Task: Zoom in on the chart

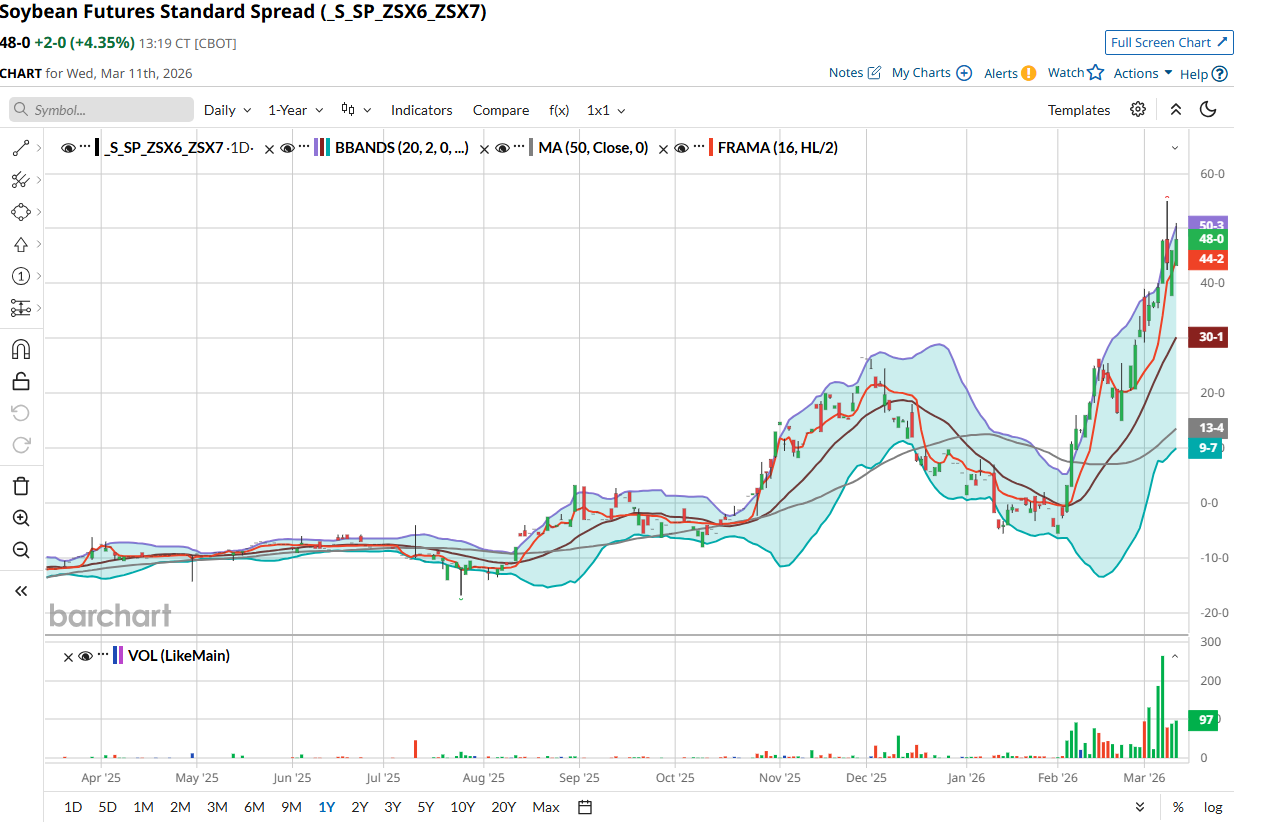Action: point(21,518)
